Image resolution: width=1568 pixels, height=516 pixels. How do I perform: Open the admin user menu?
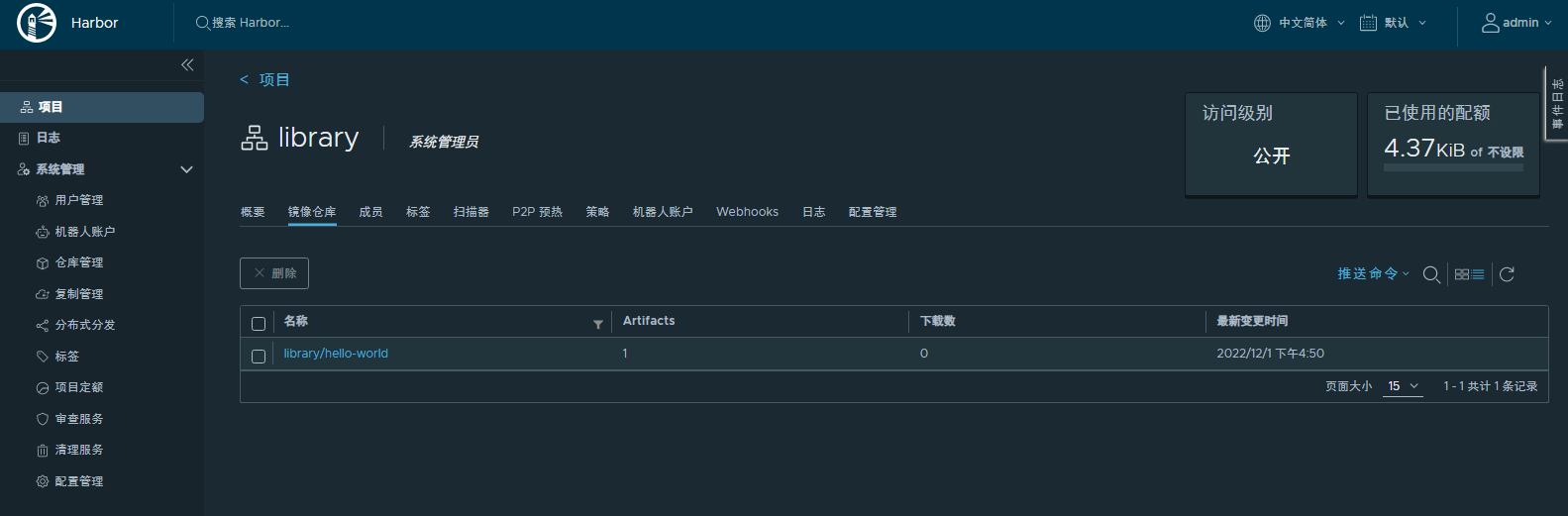[1516, 23]
